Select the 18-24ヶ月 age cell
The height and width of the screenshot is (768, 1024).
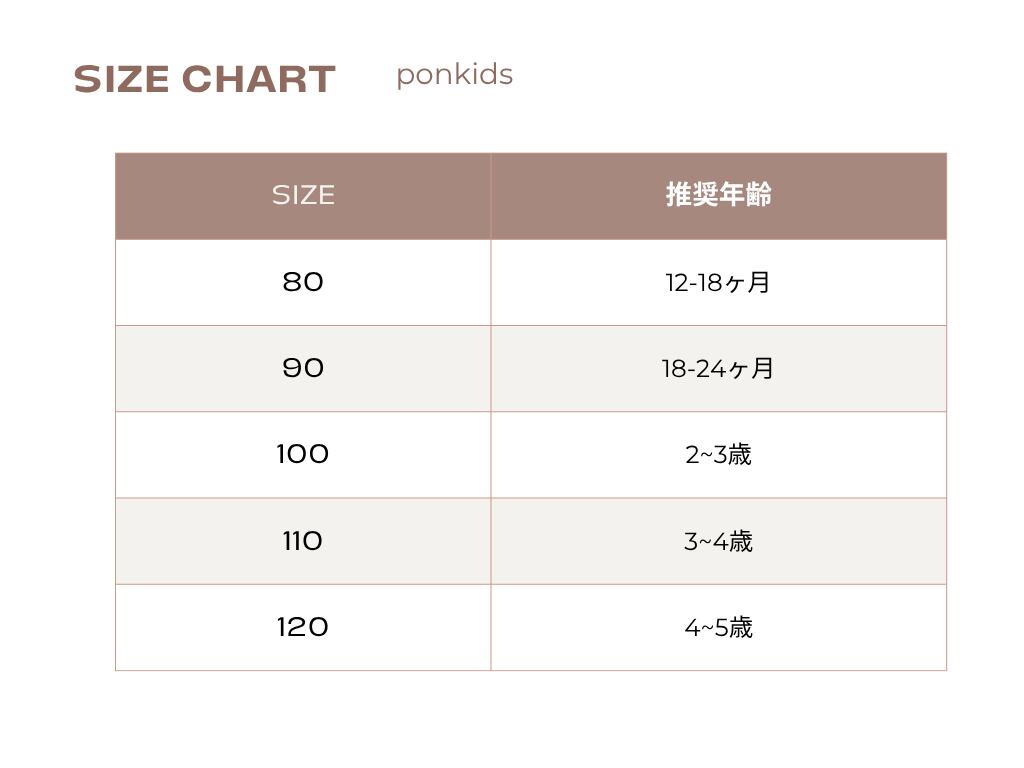[718, 368]
